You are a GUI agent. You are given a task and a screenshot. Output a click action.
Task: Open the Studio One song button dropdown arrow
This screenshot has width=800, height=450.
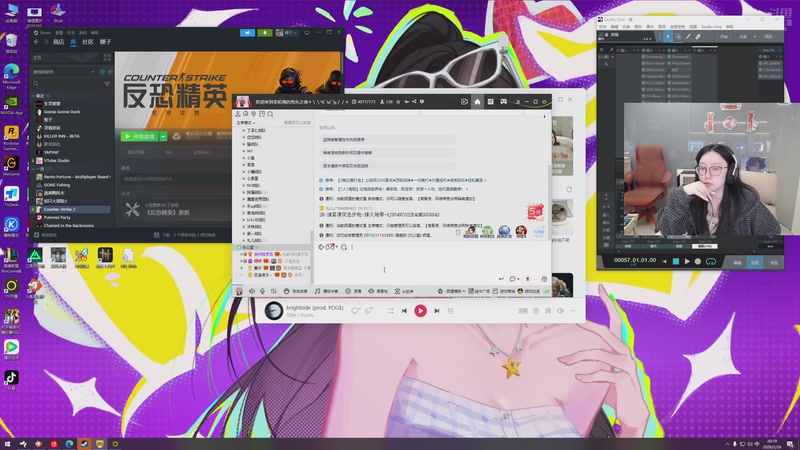tap(755, 37)
